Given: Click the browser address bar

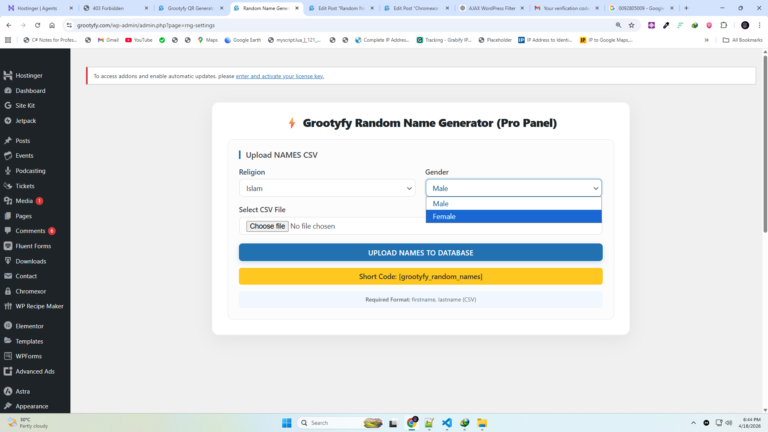Looking at the screenshot, I should click(343, 25).
